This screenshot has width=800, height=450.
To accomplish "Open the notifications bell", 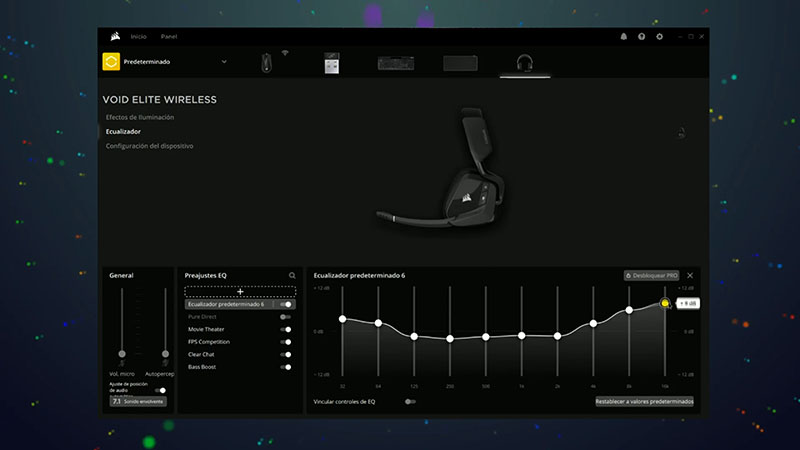I will pyautogui.click(x=623, y=37).
